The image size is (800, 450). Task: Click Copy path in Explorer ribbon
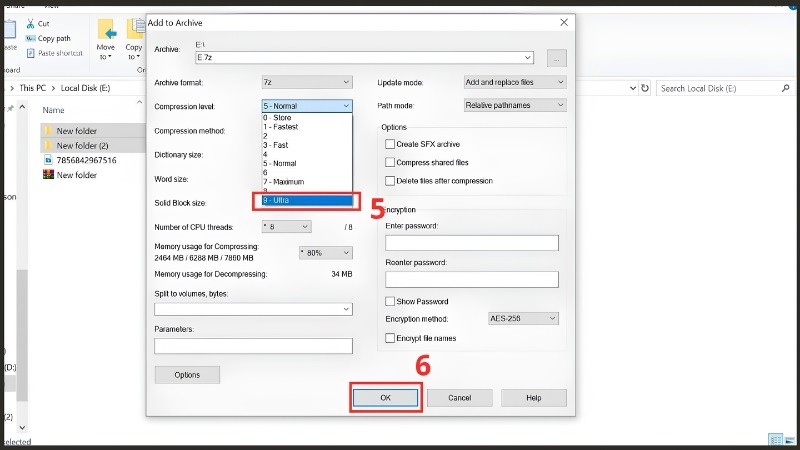coord(48,38)
